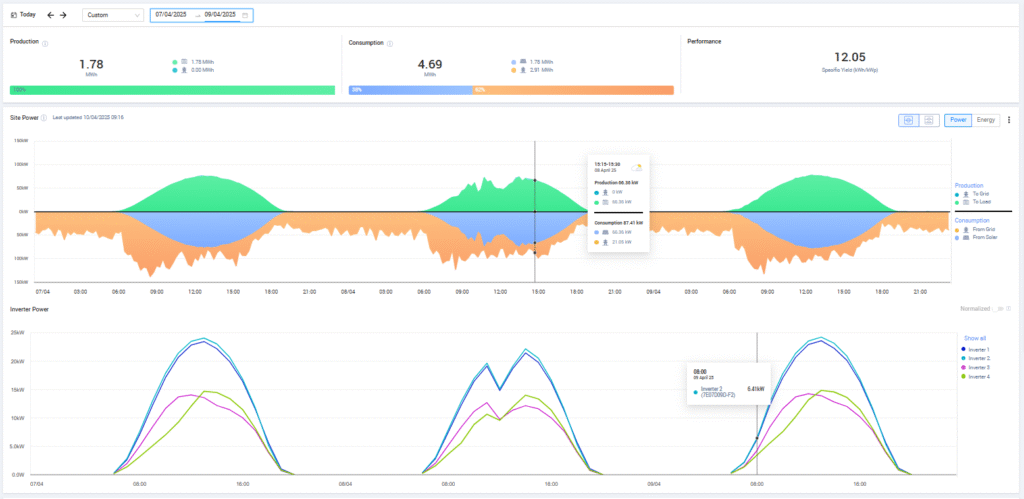Click the Show all link
The image size is (1024, 499).
(973, 338)
